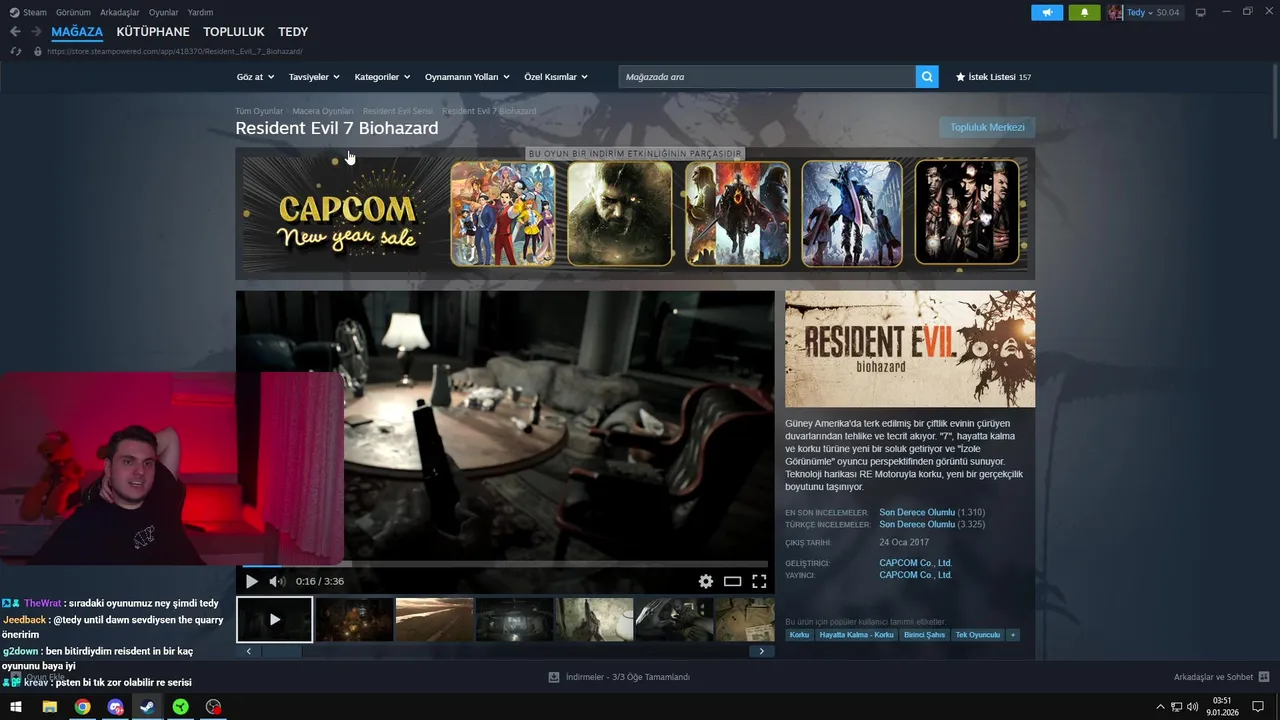The height and width of the screenshot is (720, 1280).
Task: Click the Hayatta Kalma - Korku tag
Action: tap(857, 635)
